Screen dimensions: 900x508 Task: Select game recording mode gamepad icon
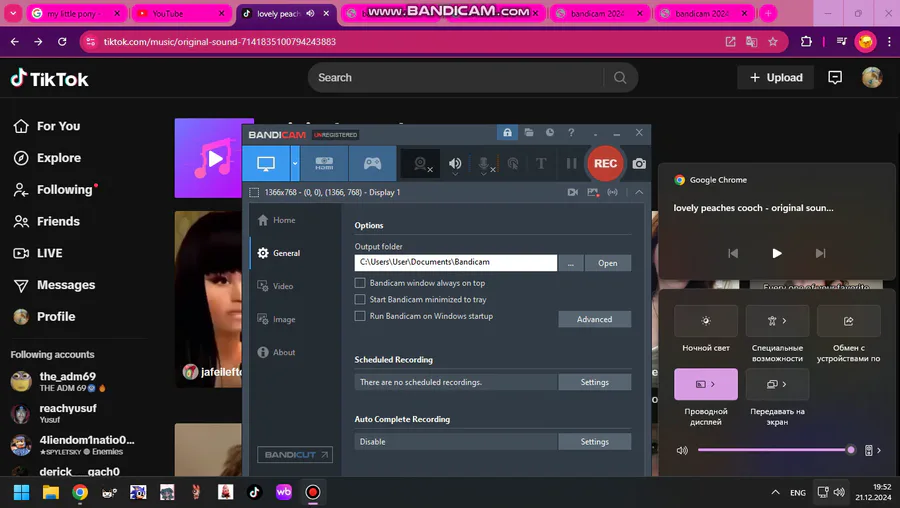point(372,164)
